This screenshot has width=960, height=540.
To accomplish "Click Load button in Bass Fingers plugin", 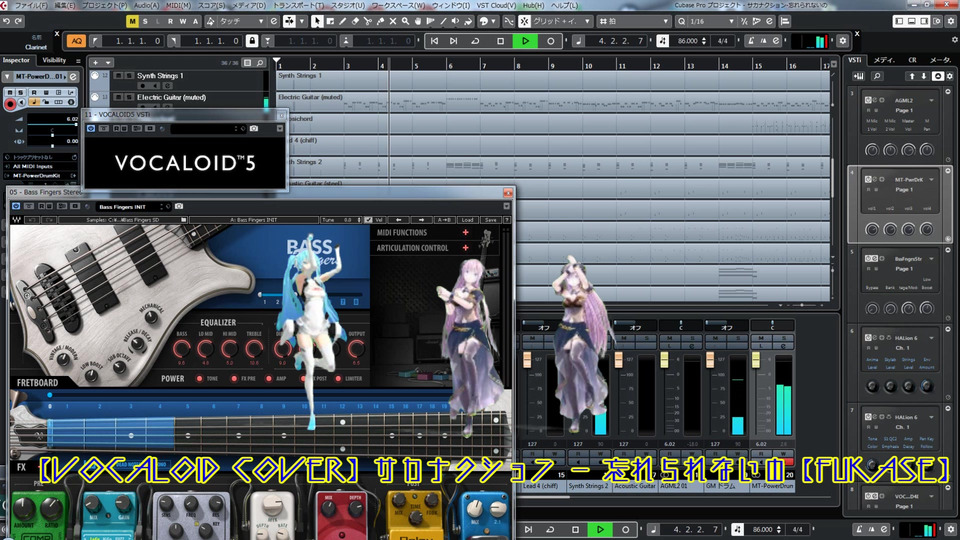I will point(467,220).
